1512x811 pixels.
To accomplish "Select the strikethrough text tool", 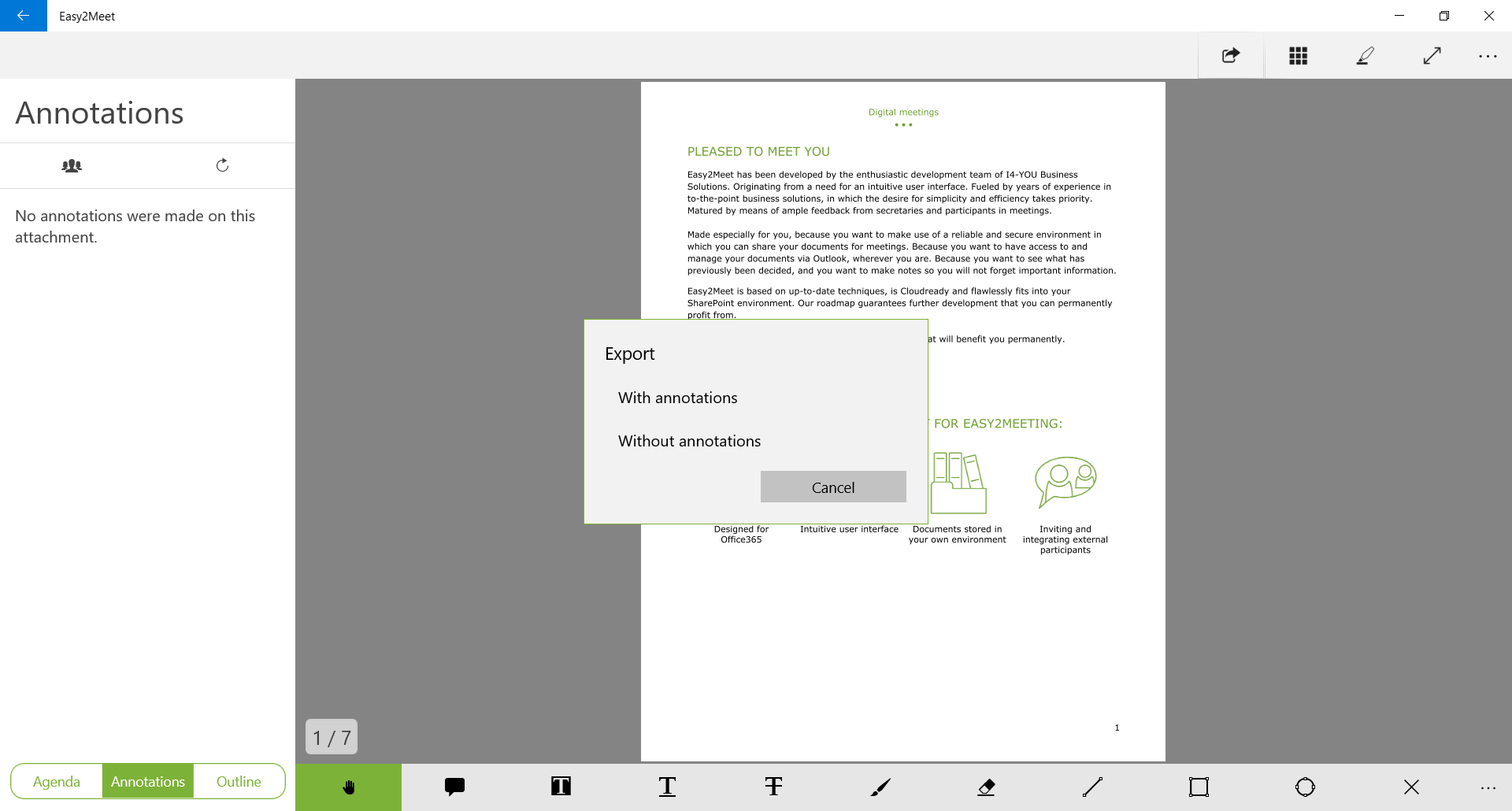I will click(x=773, y=787).
